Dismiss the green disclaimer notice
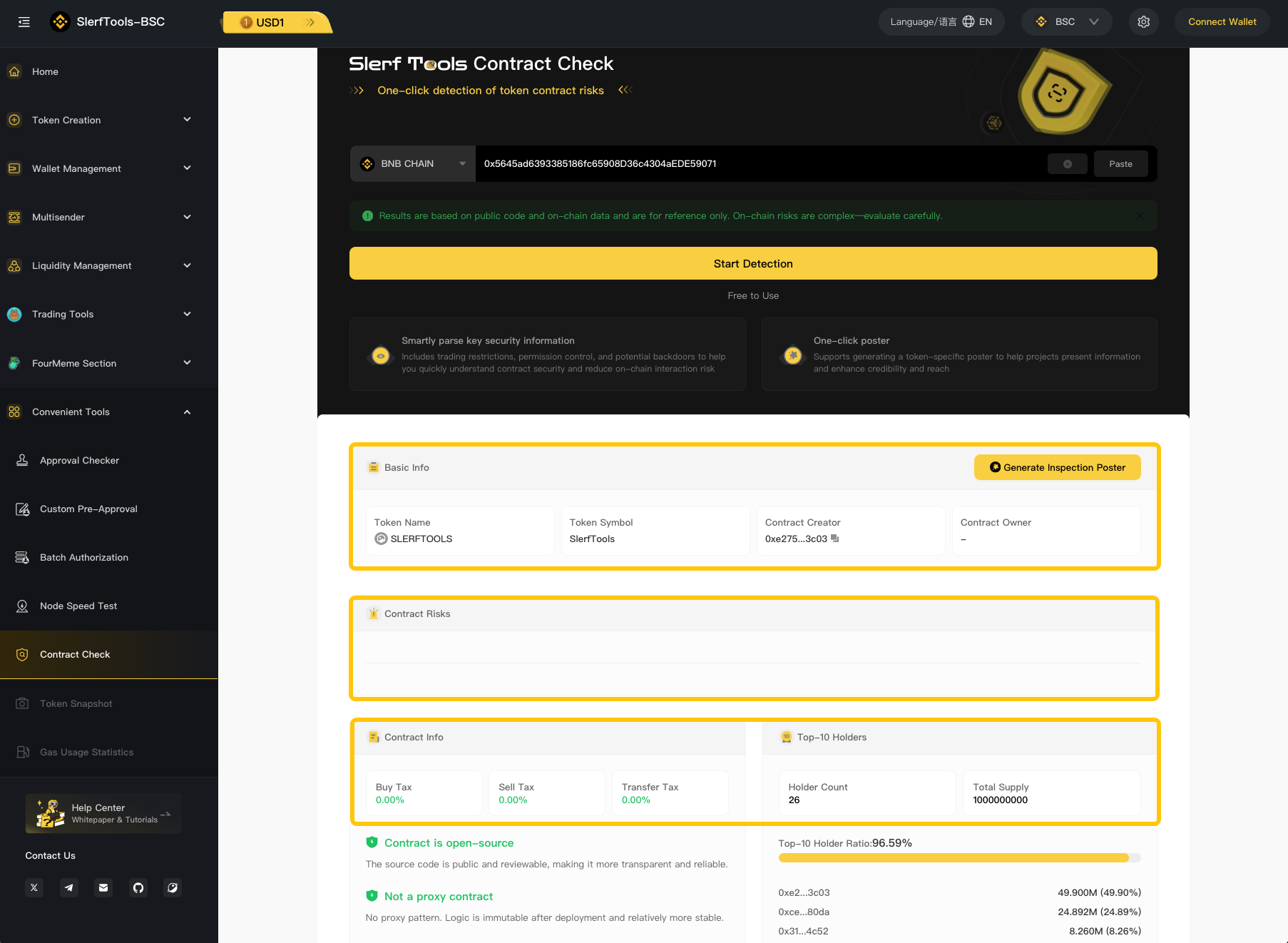This screenshot has width=1288, height=943. click(x=1140, y=216)
